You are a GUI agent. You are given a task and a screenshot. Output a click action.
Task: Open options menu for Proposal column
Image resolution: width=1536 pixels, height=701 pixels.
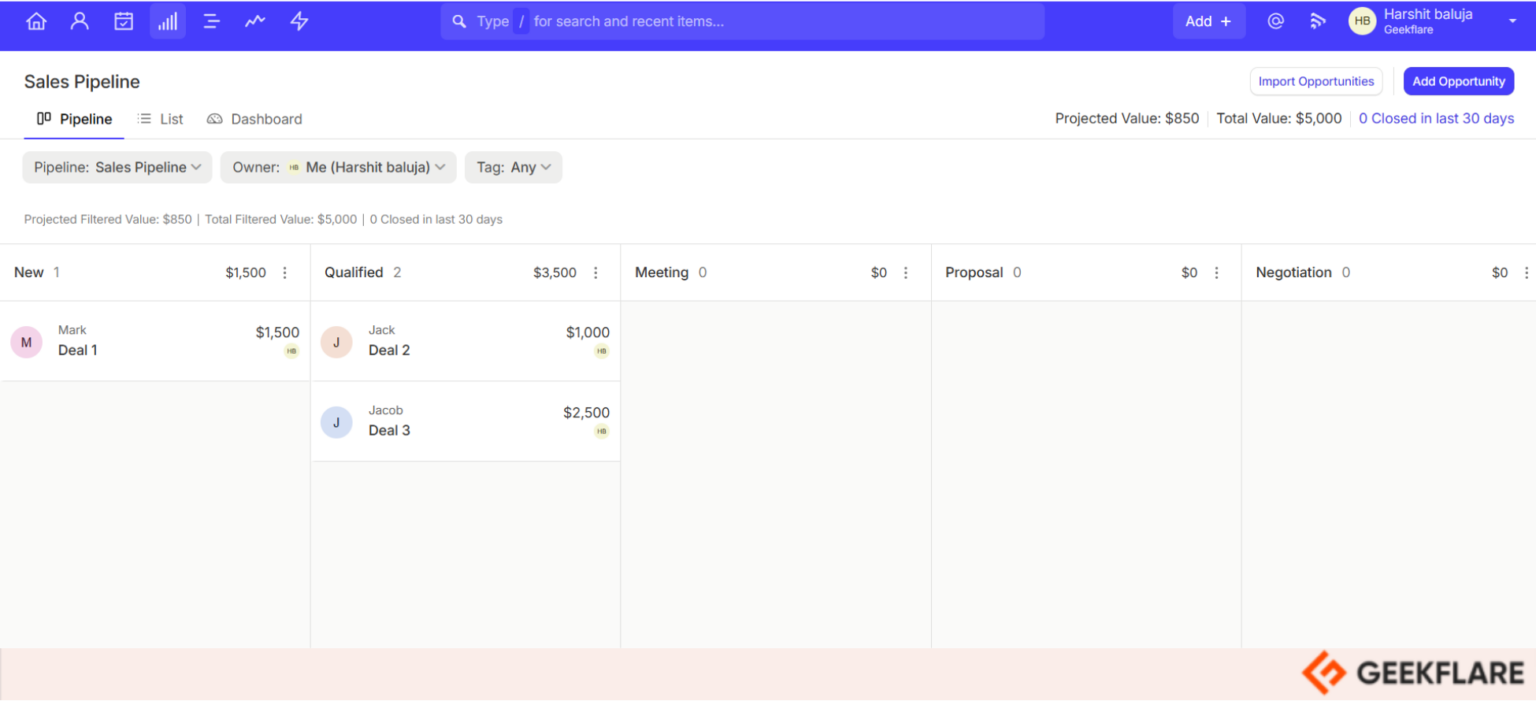pos(1217,273)
